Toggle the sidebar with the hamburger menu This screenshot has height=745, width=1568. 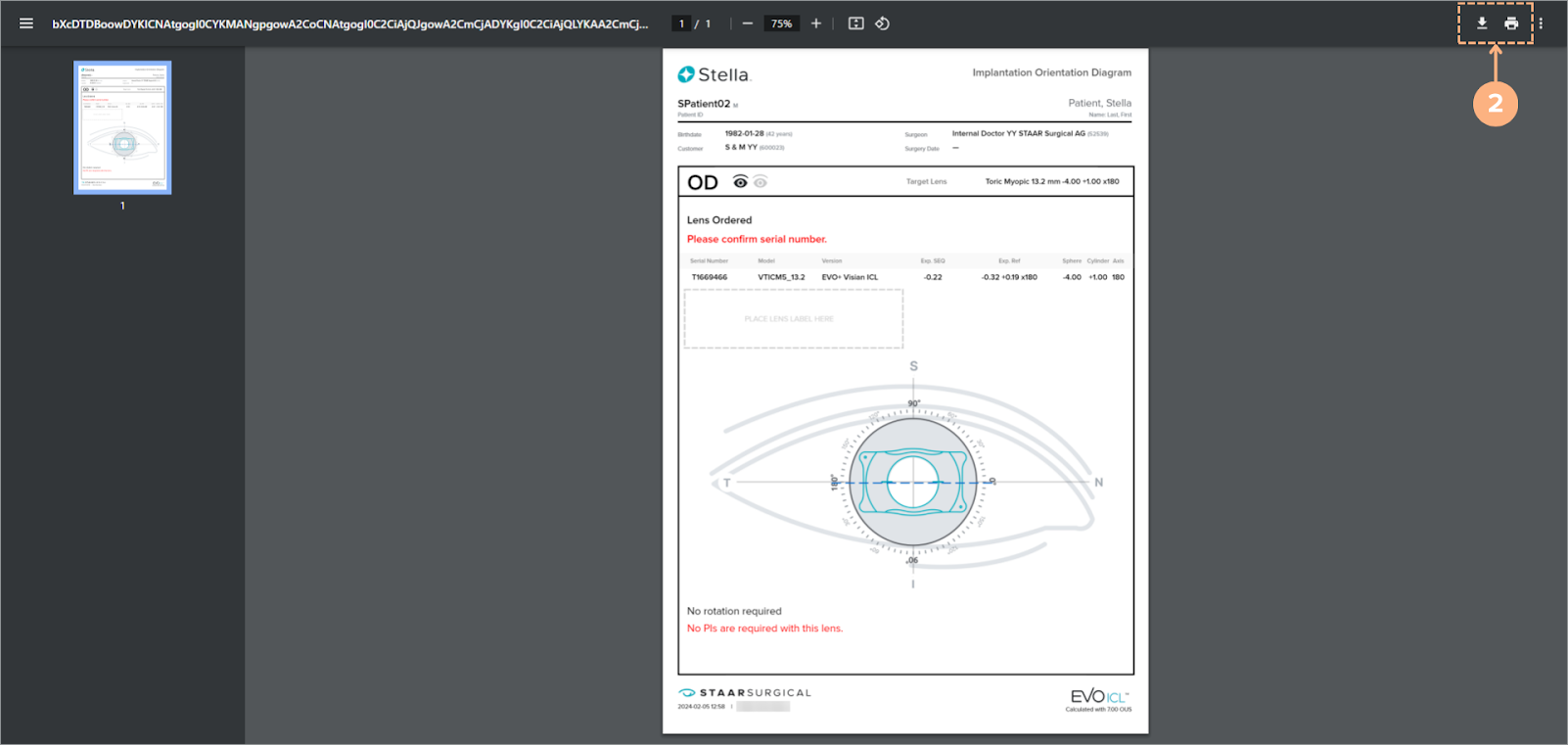click(26, 23)
